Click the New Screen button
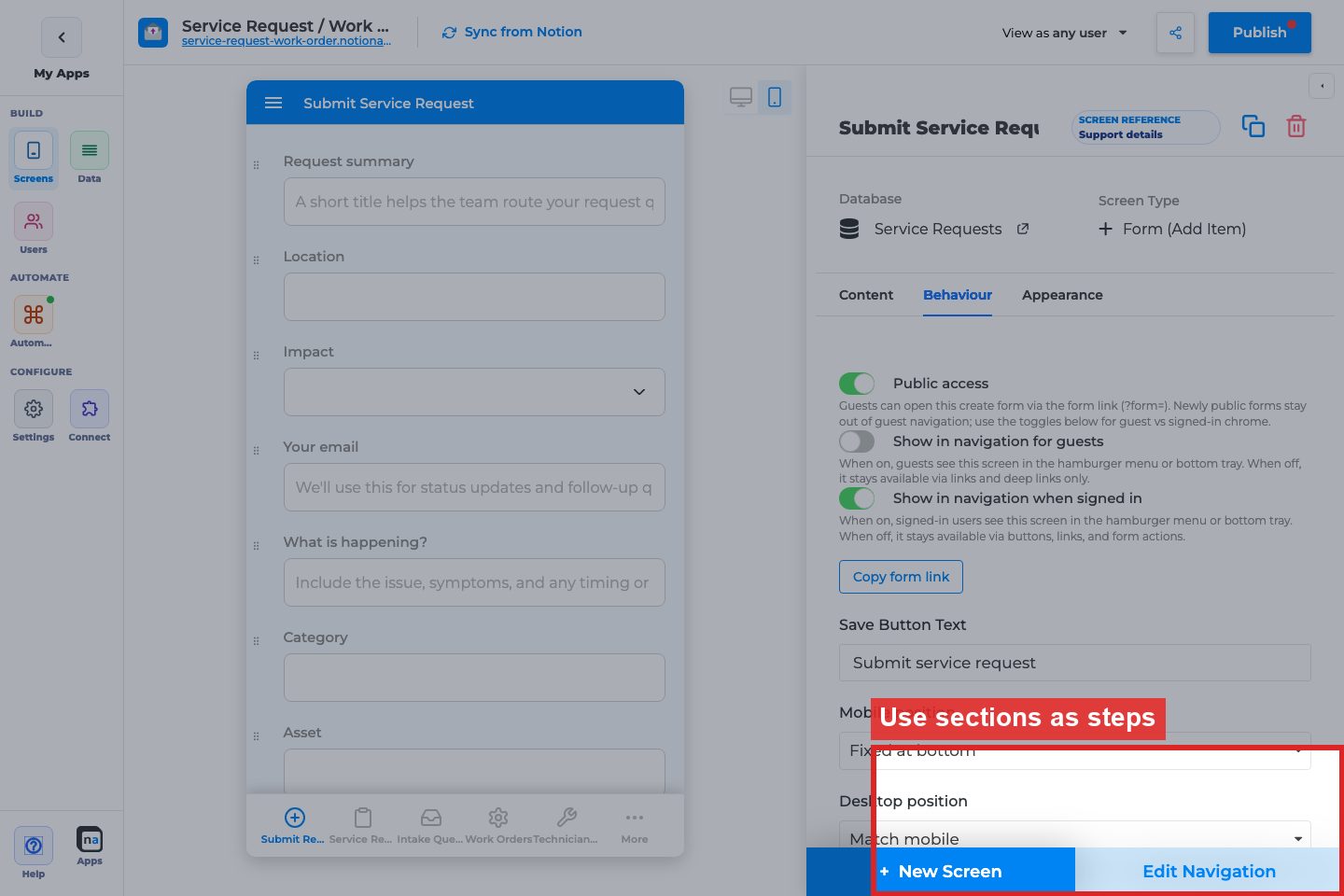Viewport: 1344px width, 896px height. 941,872
